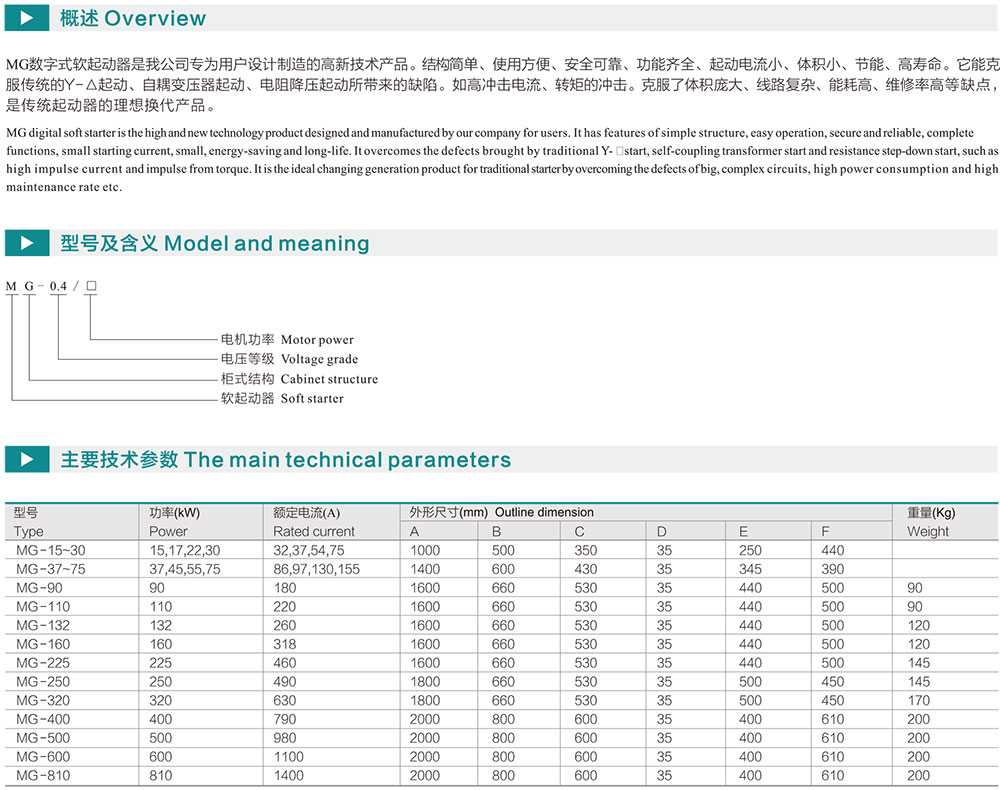Select the Rated current column header
The height and width of the screenshot is (790, 1000).
(314, 531)
